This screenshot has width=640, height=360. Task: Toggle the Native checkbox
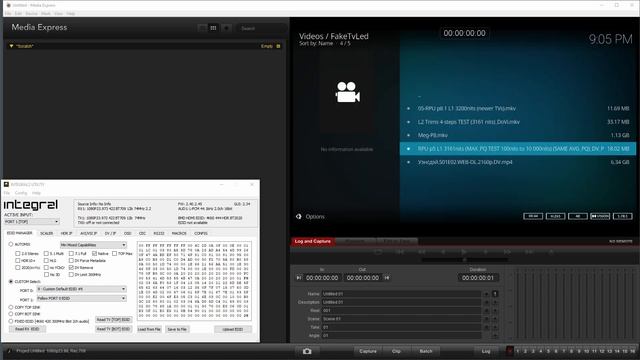[x=94, y=253]
